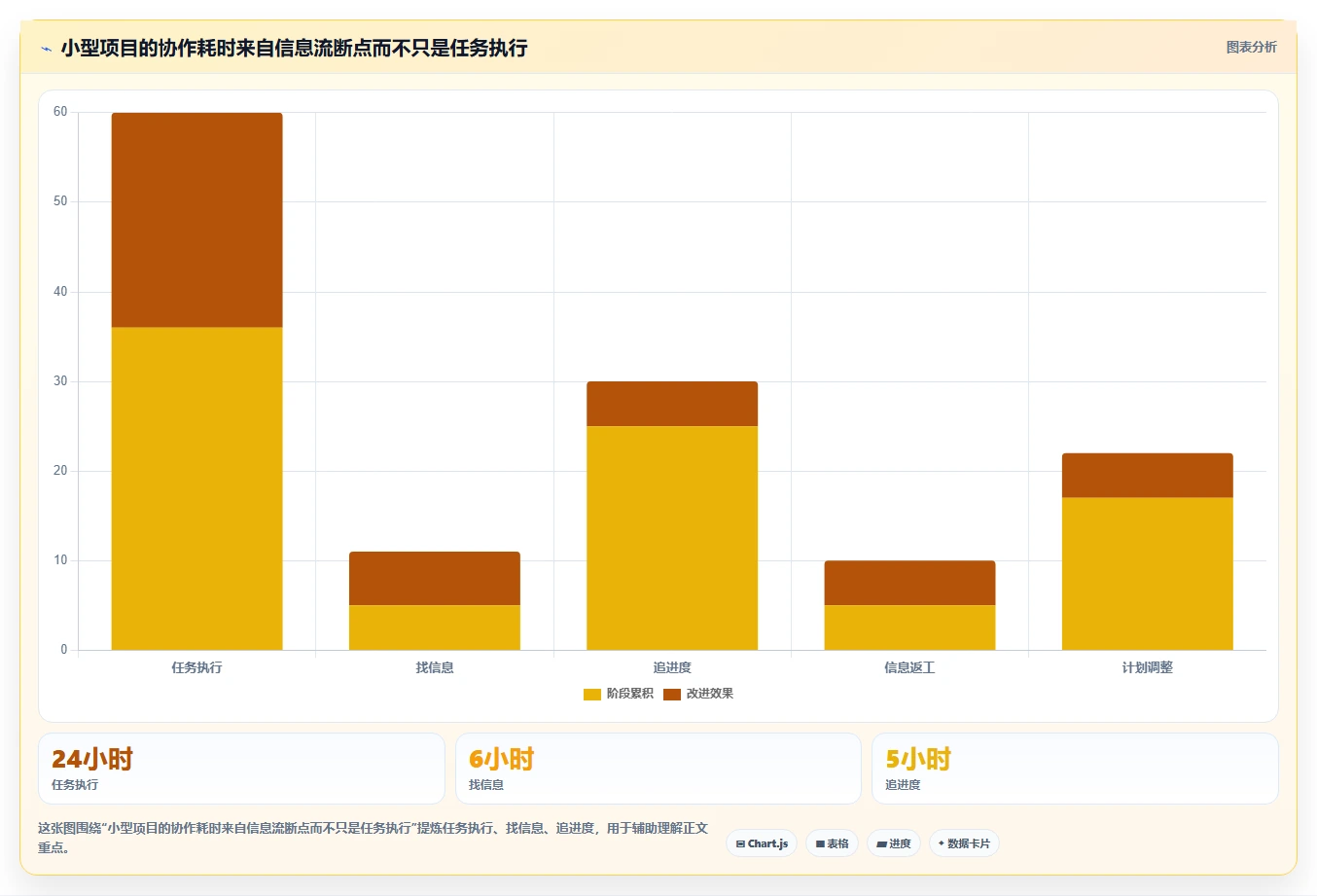Click the 数据卡片 sparkle icon
Screen dimensions: 1317x896
pyautogui.click(x=942, y=843)
